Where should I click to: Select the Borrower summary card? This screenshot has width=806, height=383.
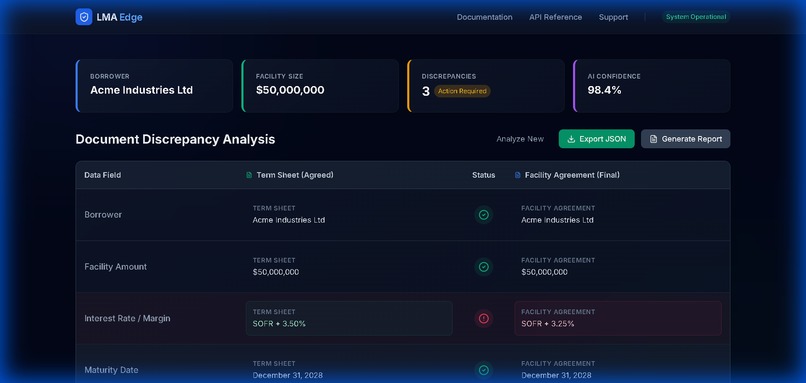154,86
